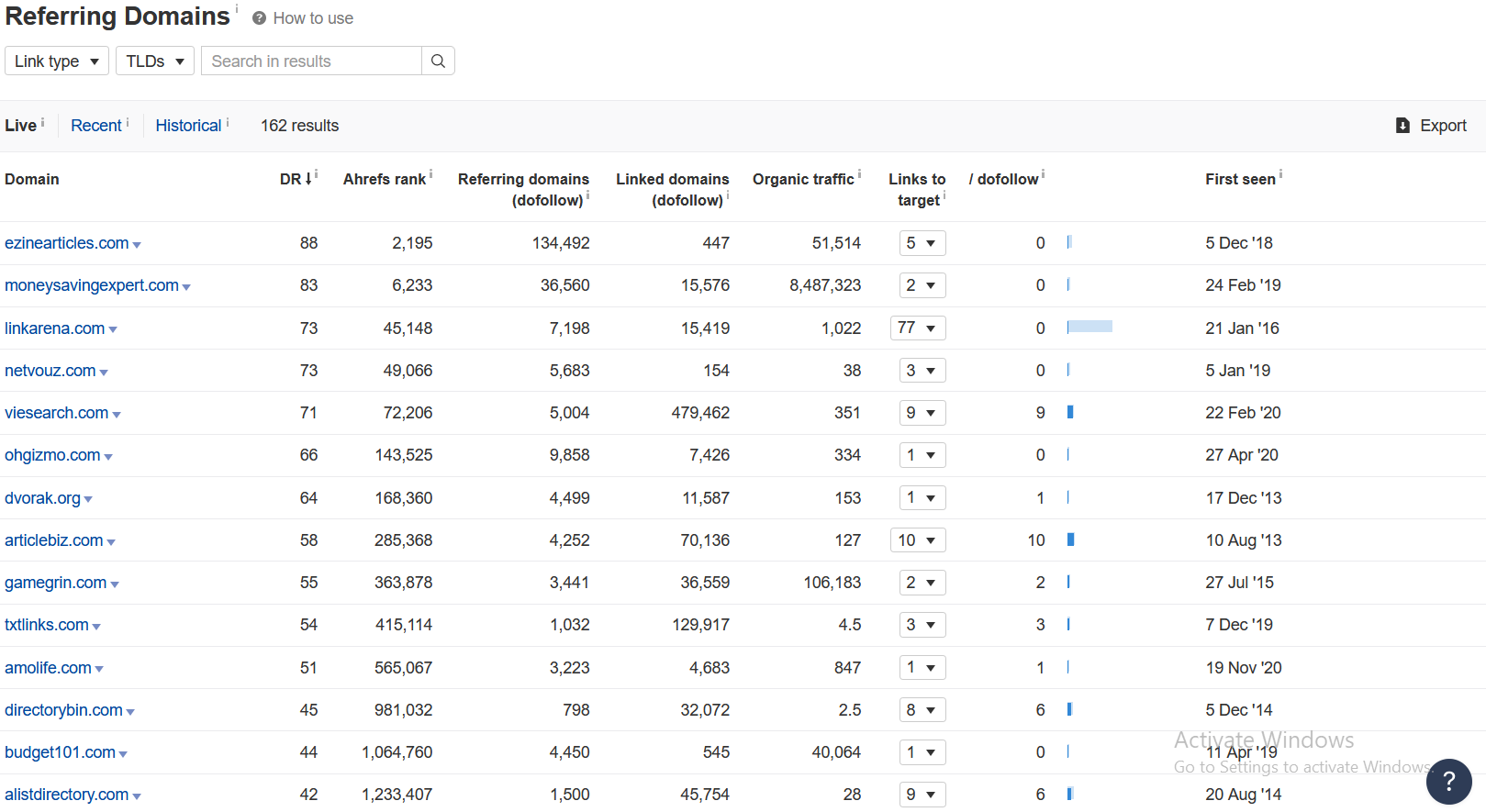Open the txtlinks.com domain link

[x=47, y=625]
